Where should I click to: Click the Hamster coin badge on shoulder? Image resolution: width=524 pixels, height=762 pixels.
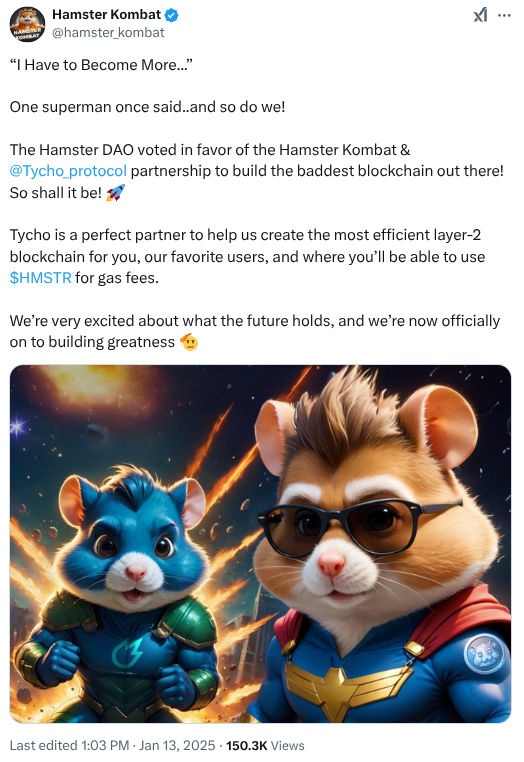485,654
